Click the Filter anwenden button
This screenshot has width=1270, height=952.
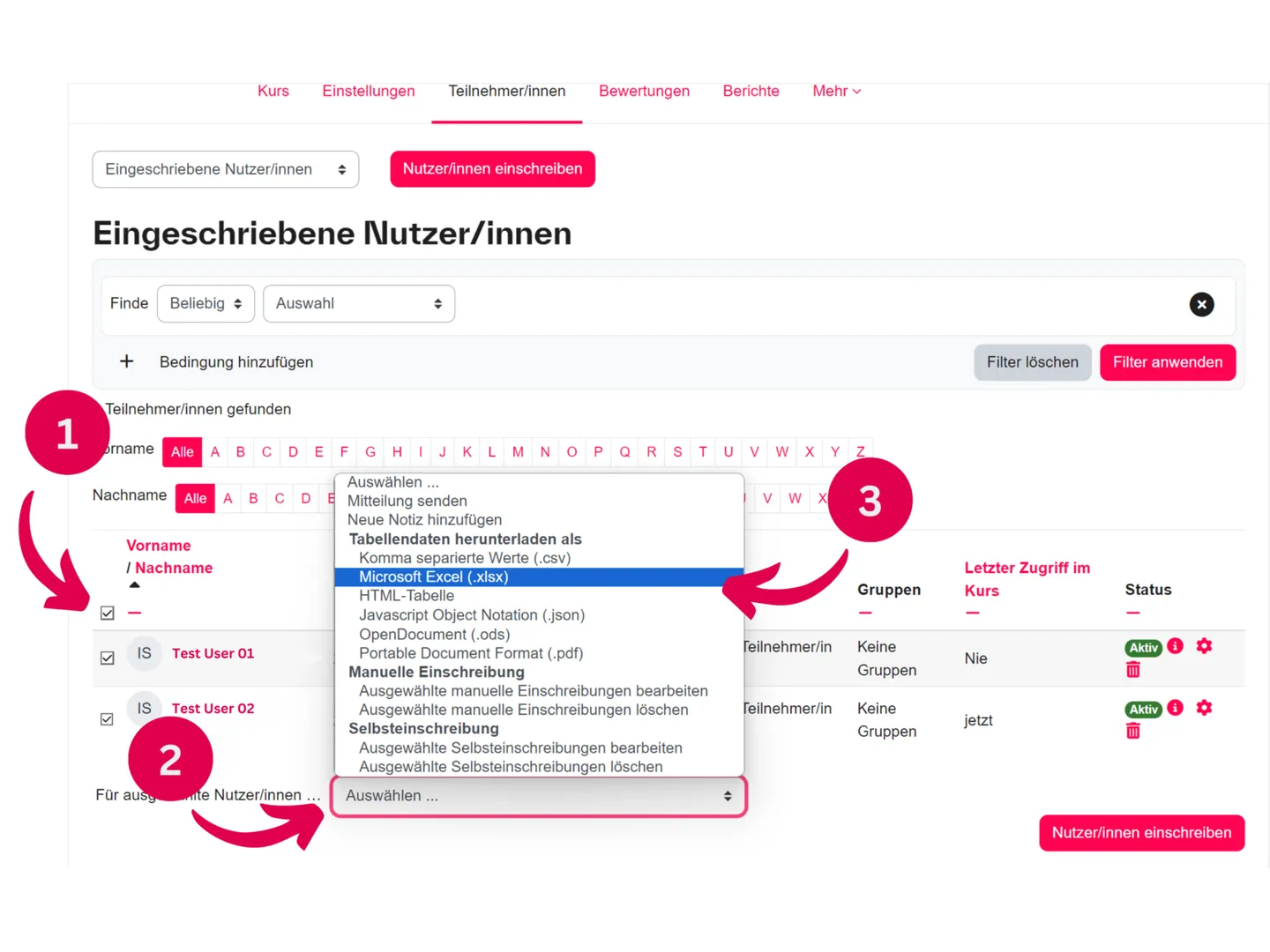pos(1168,362)
